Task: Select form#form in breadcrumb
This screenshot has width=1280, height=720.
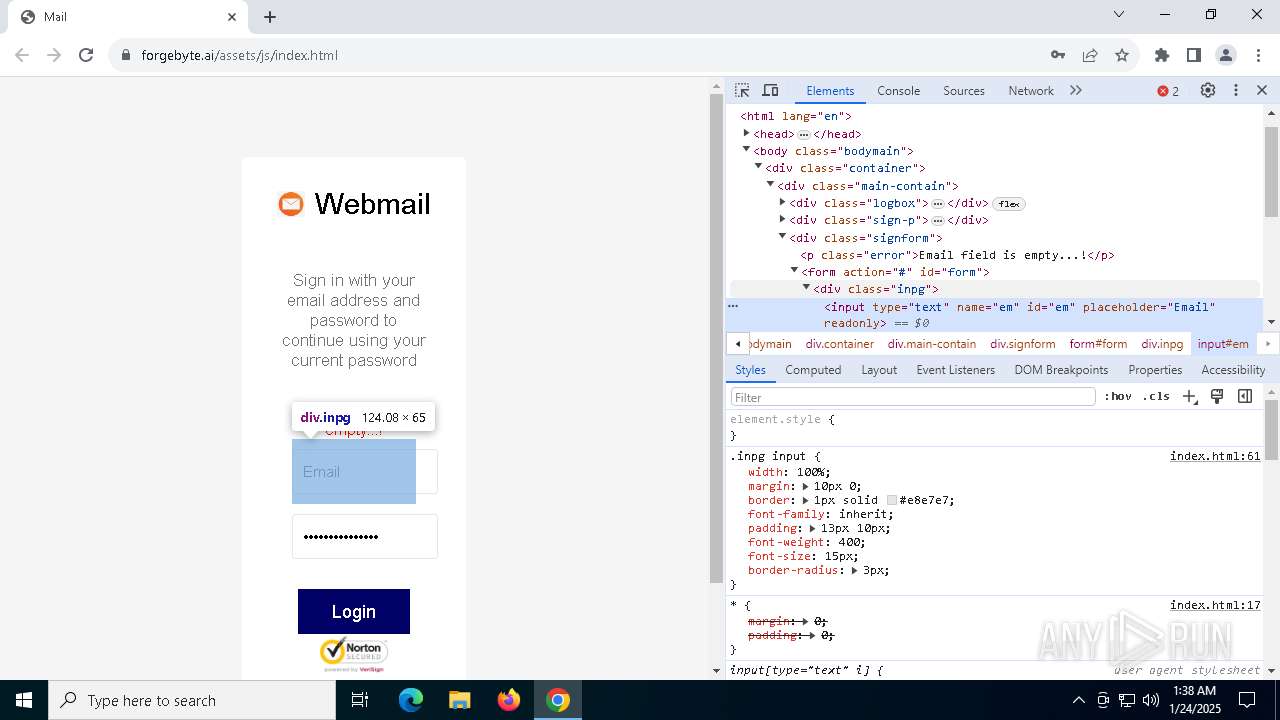Action: tap(1098, 344)
